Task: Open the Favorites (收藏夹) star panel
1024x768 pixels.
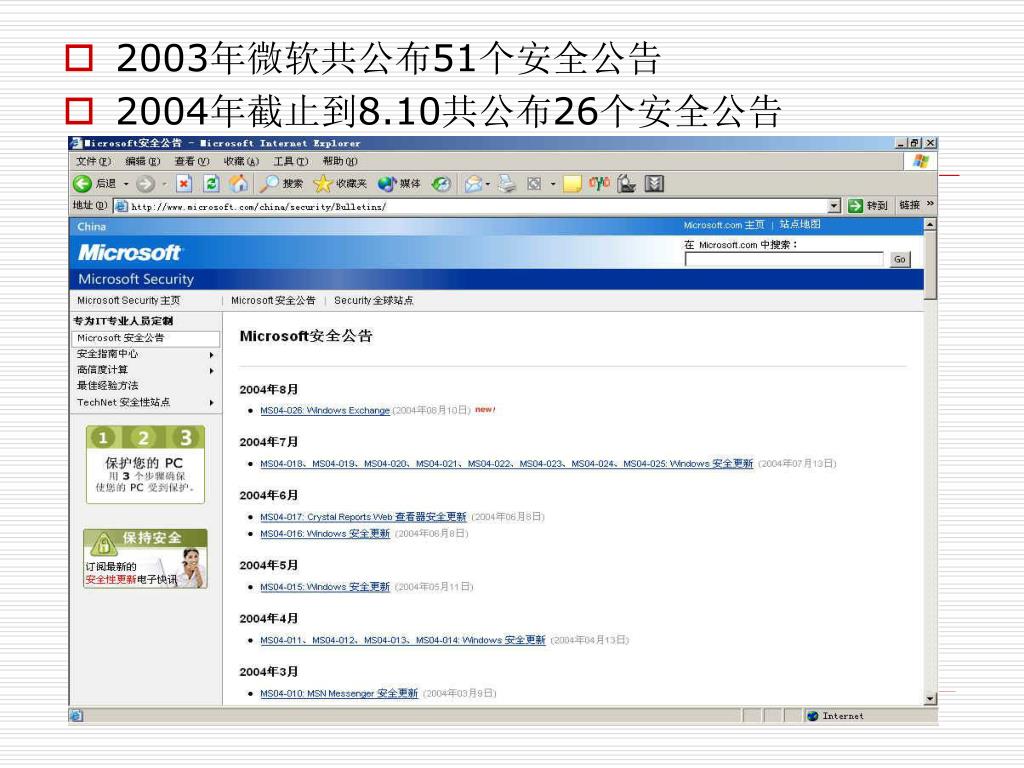Action: pyautogui.click(x=340, y=184)
